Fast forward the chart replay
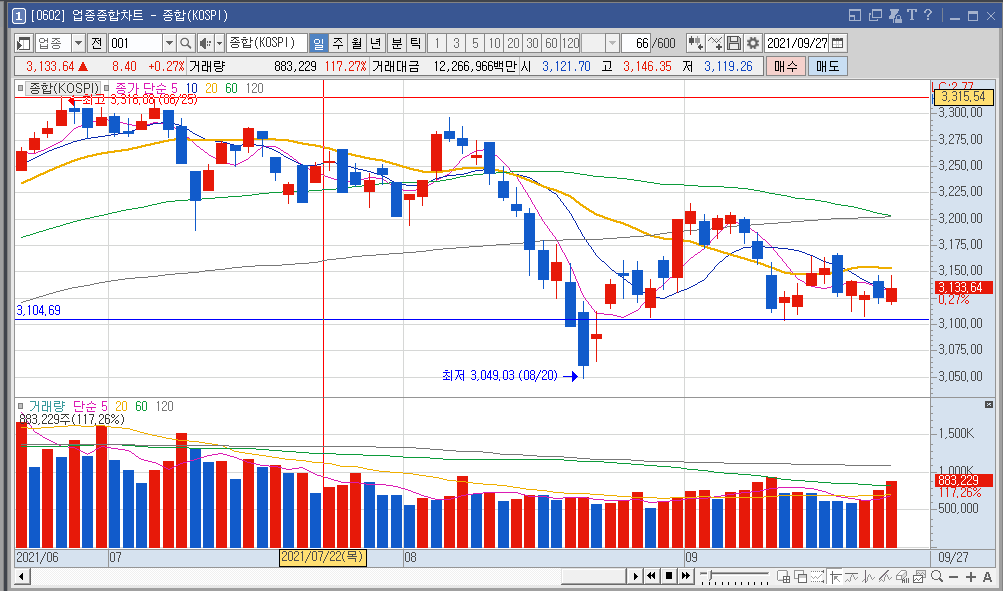 pyautogui.click(x=686, y=576)
